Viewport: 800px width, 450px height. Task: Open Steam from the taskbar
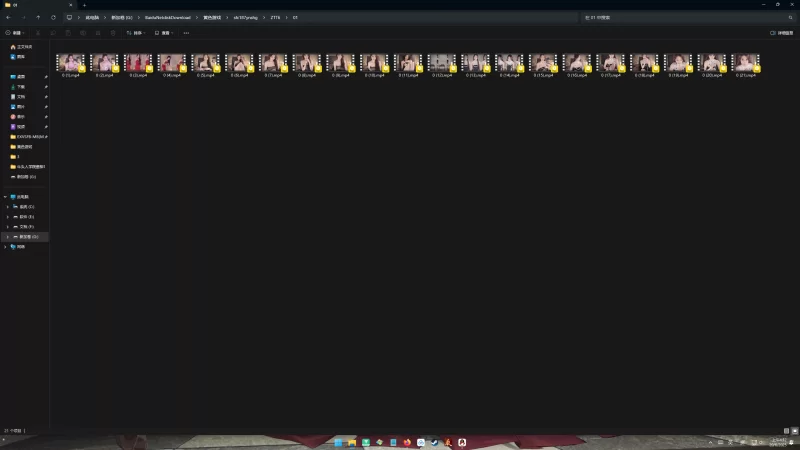434,442
